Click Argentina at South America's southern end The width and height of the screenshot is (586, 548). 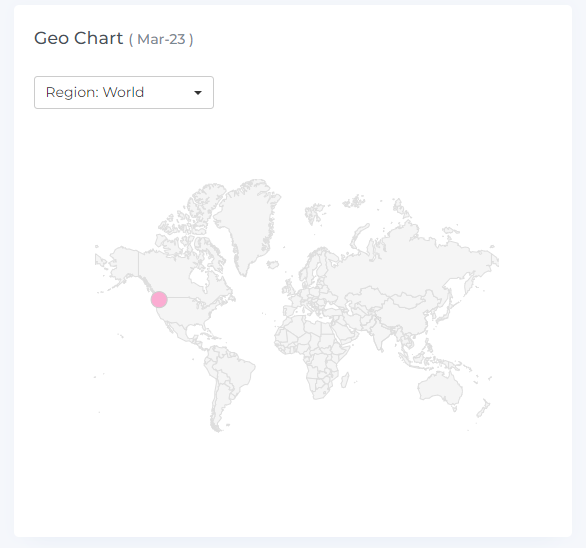[x=220, y=407]
